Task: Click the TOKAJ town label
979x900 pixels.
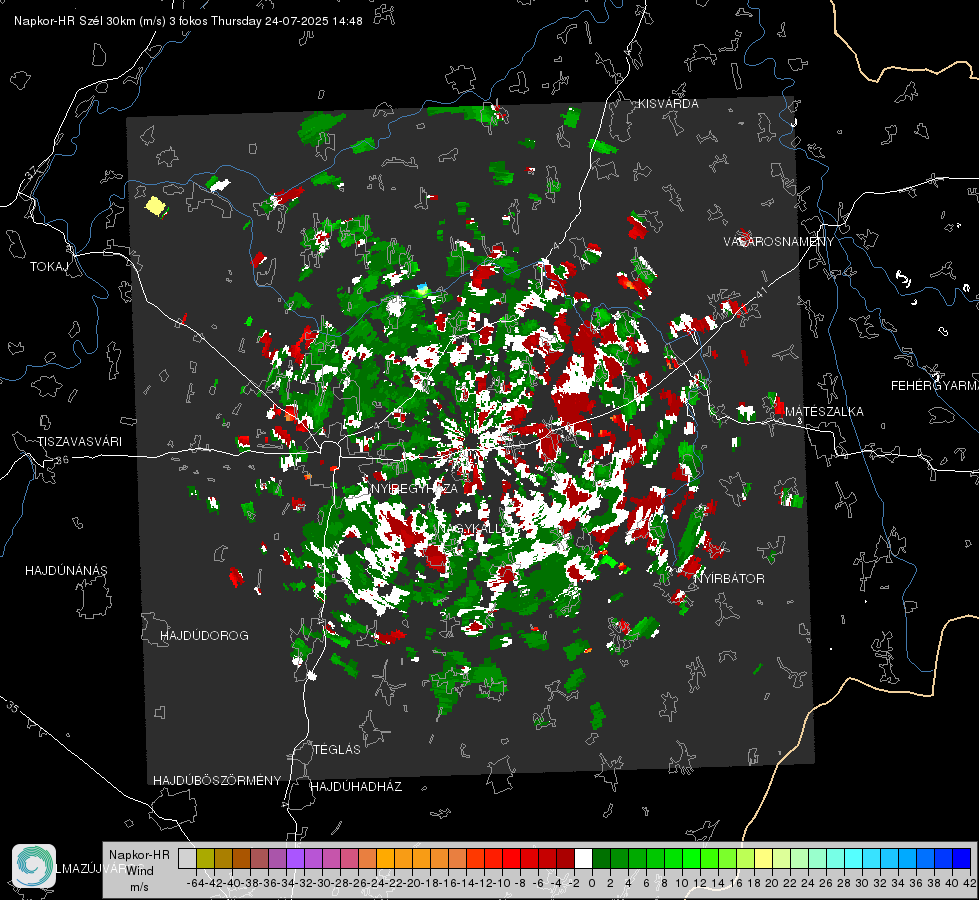Action: [x=49, y=267]
